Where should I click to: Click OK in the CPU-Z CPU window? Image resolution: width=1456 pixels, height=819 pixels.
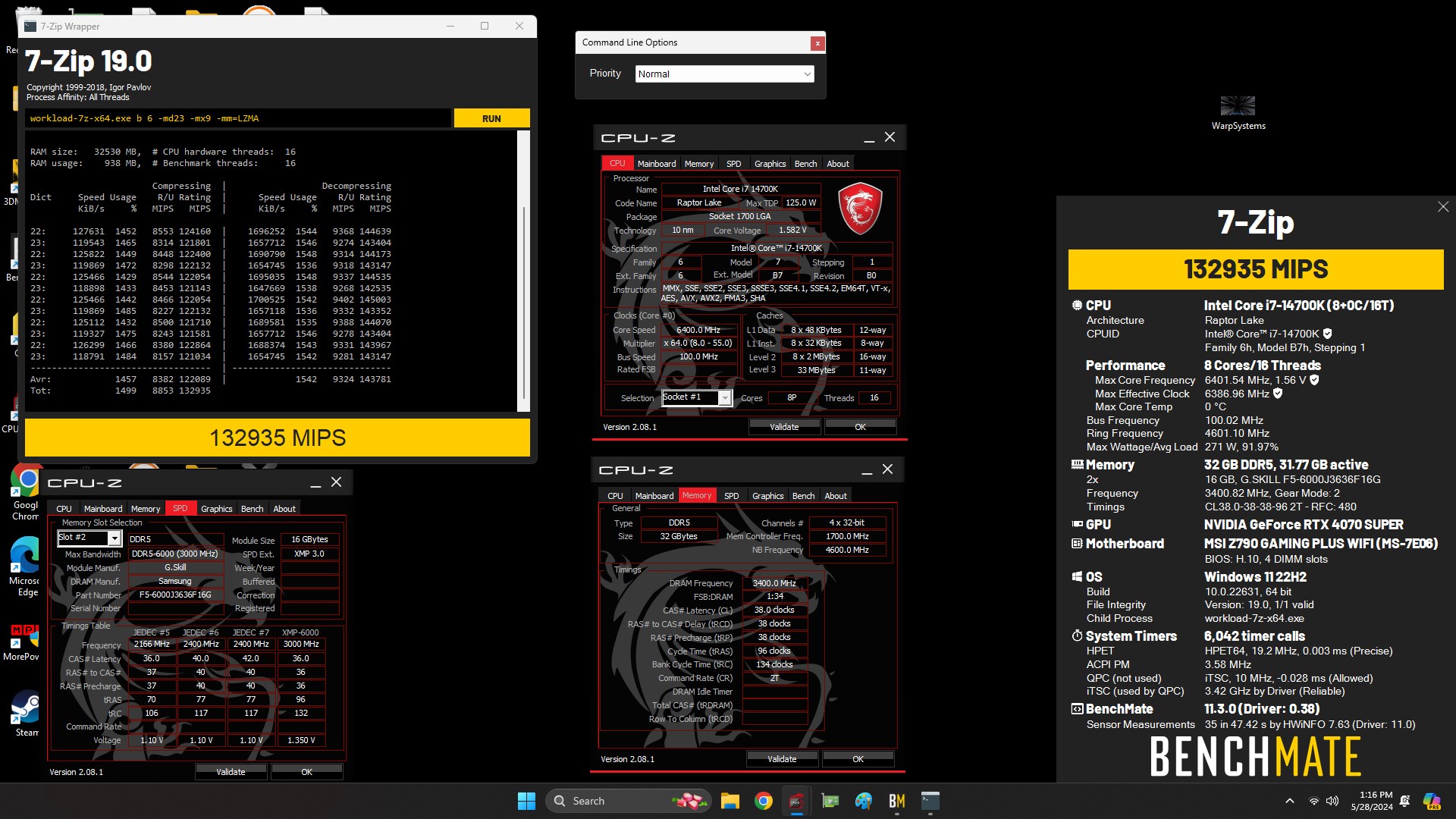(860, 427)
